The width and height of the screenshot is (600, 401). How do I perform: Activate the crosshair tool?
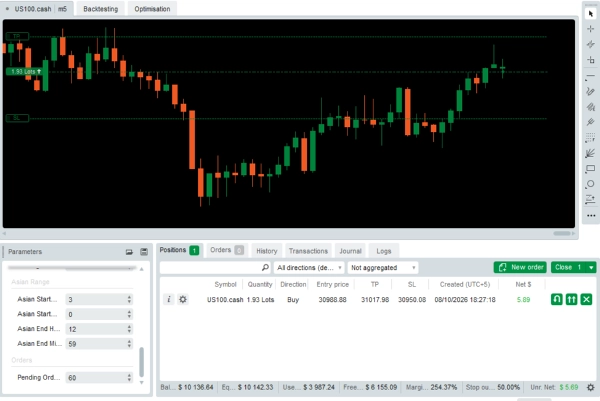[x=590, y=29]
